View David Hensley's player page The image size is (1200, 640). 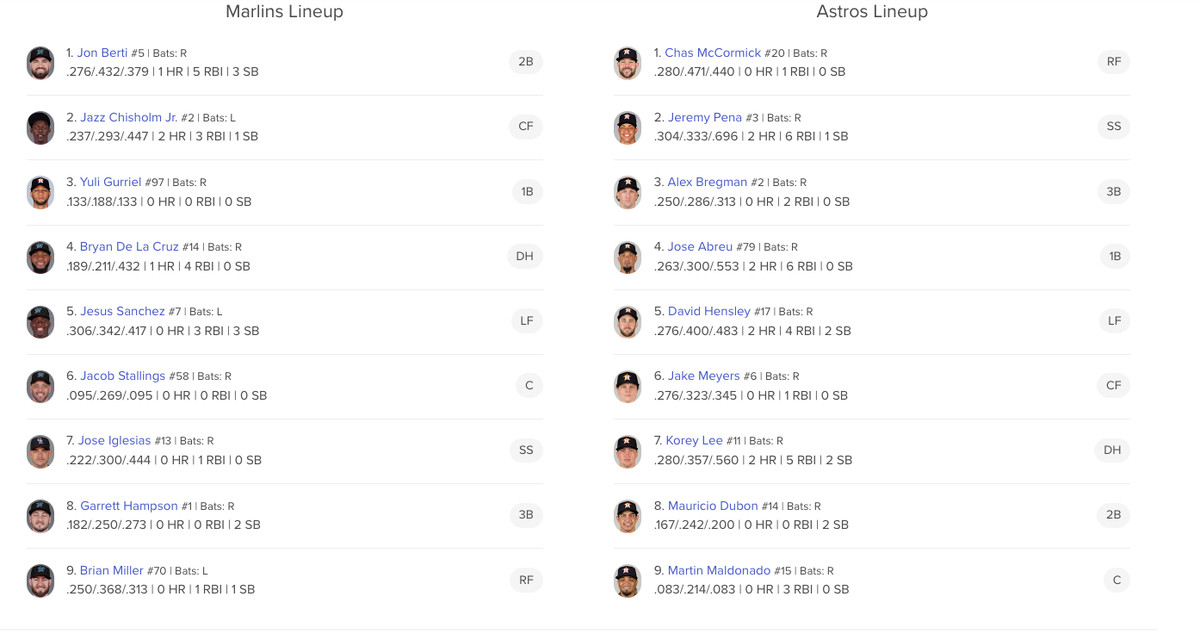(x=709, y=311)
